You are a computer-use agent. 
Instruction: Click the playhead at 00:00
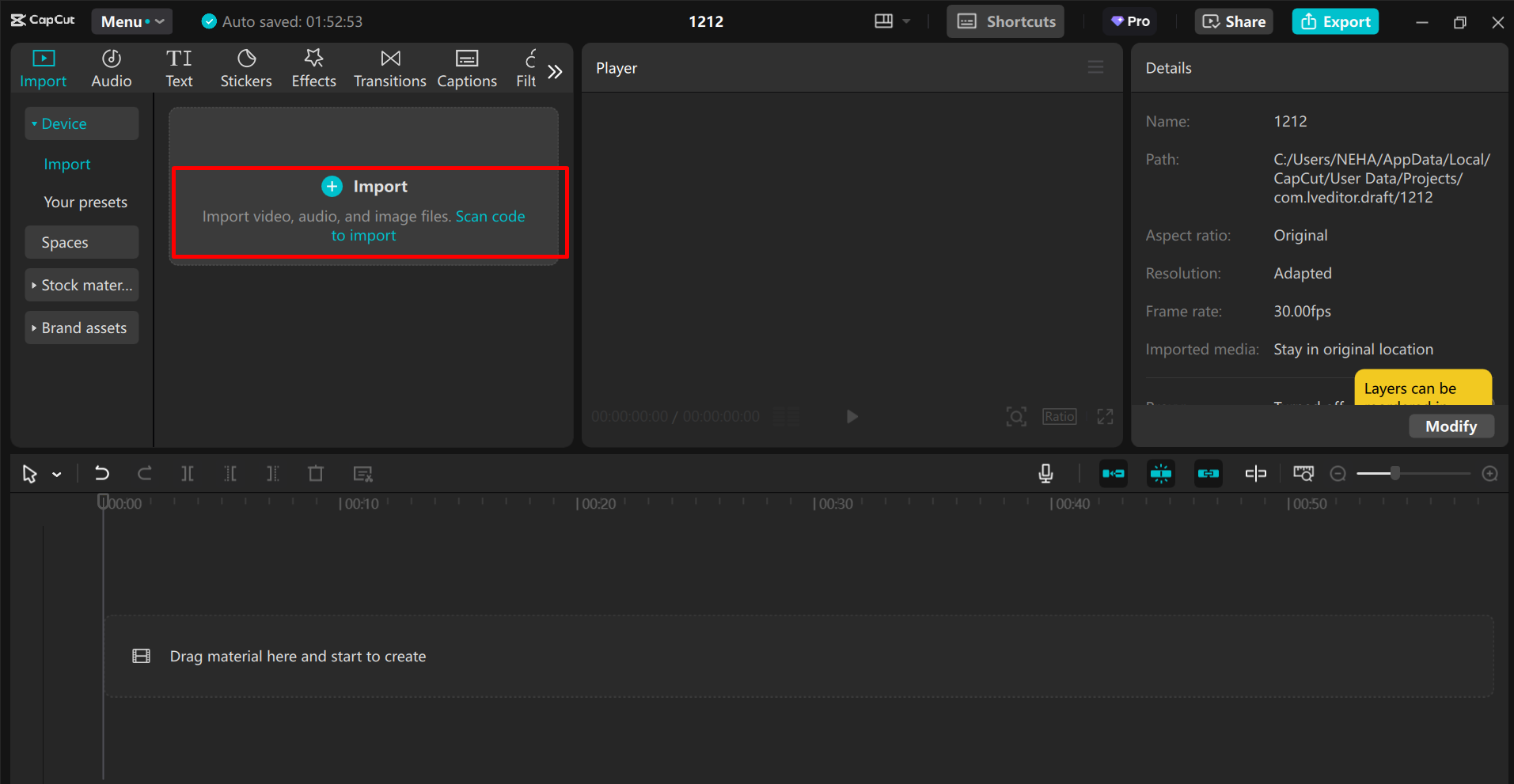click(x=103, y=502)
